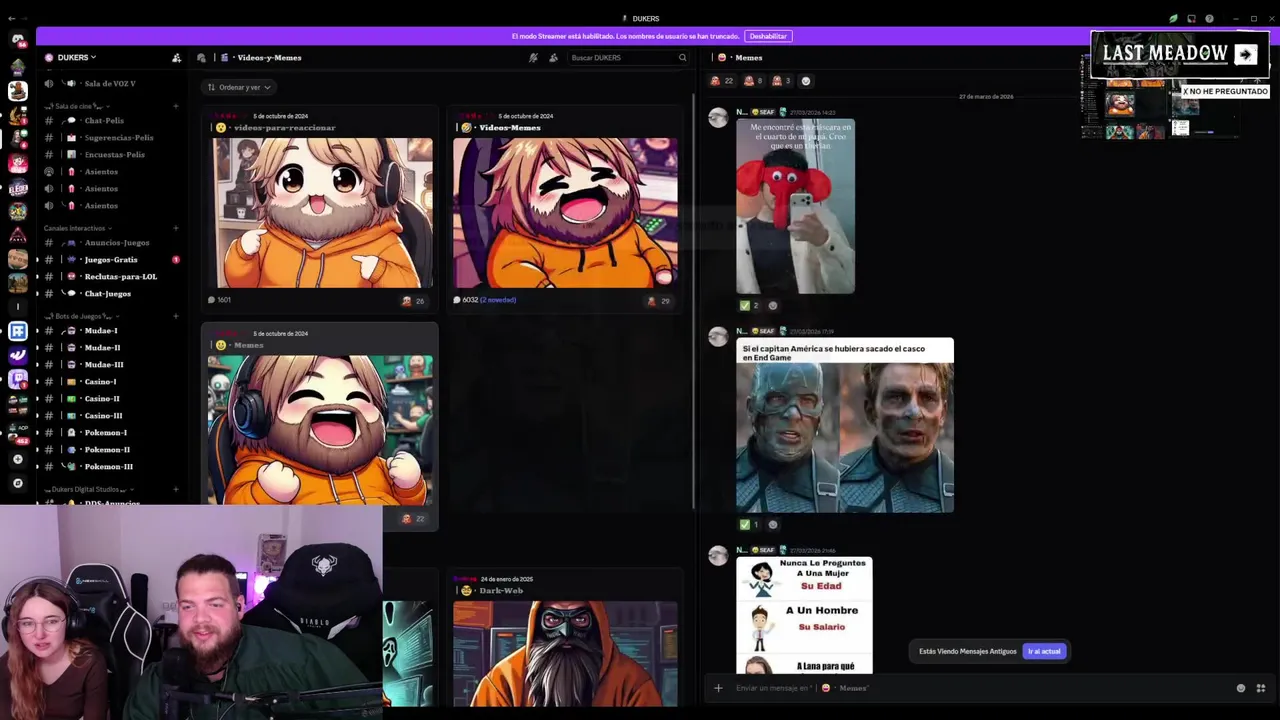
Task: Open the Twitch purple server icon
Action: coord(17,378)
